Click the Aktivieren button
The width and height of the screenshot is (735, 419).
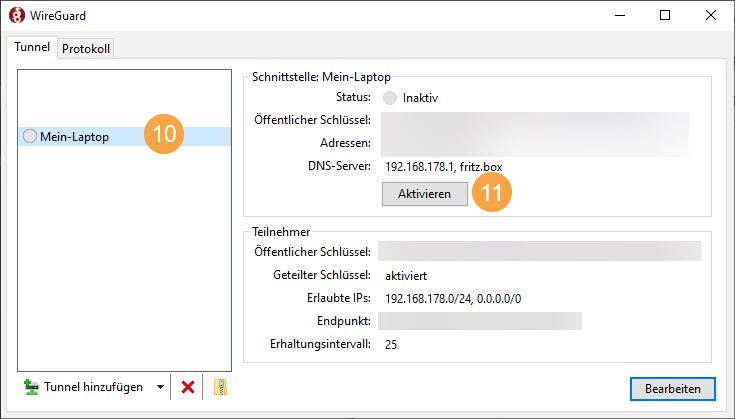coord(425,194)
